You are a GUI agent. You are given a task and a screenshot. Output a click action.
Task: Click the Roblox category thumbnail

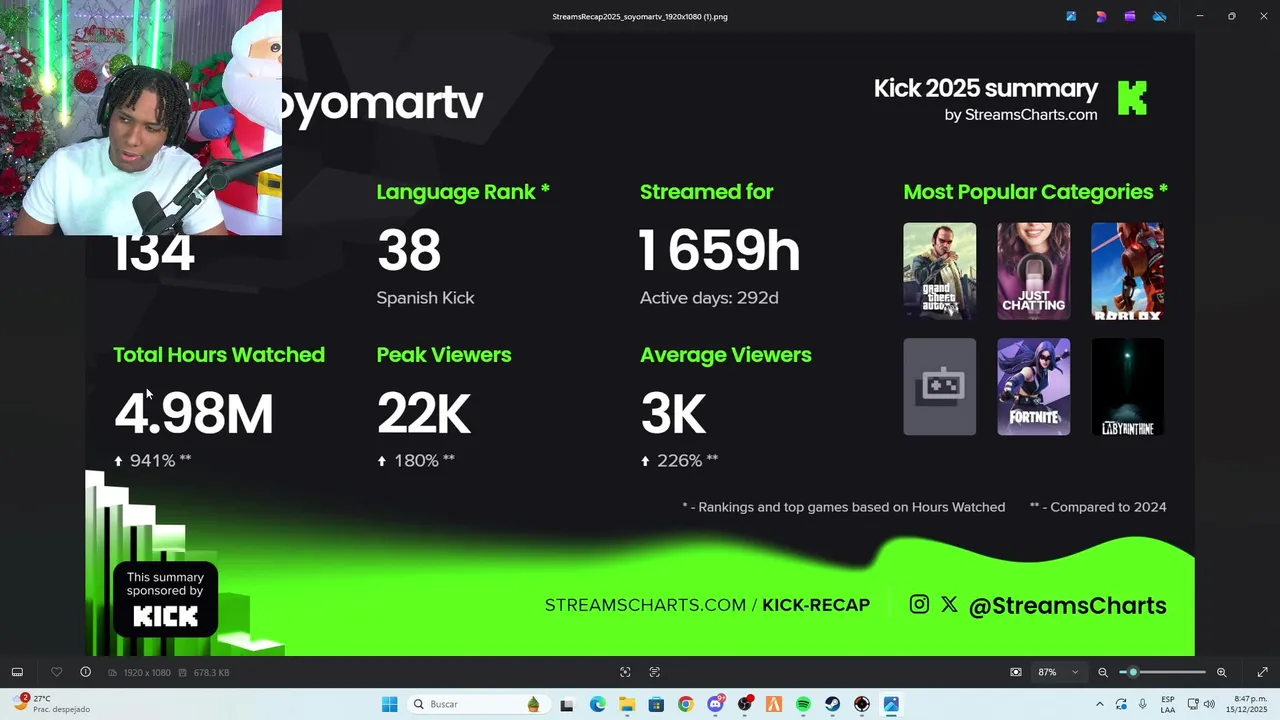point(1127,271)
